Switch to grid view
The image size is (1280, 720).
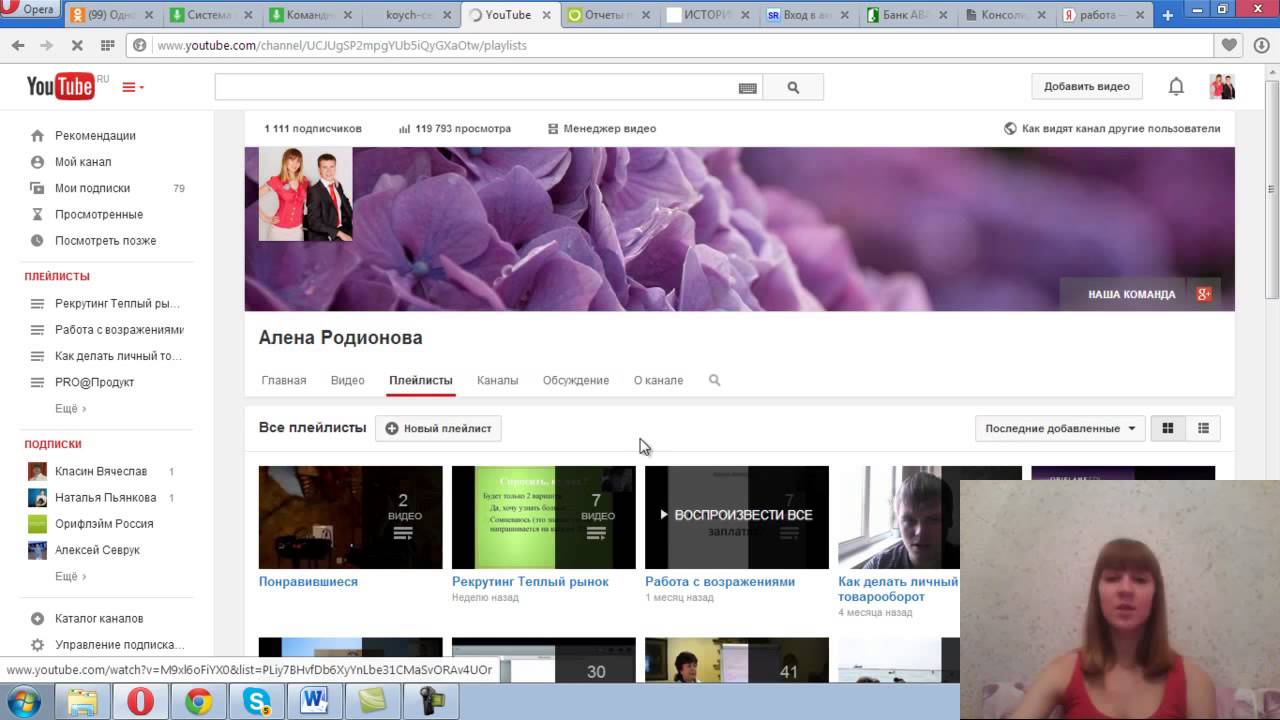[1167, 428]
